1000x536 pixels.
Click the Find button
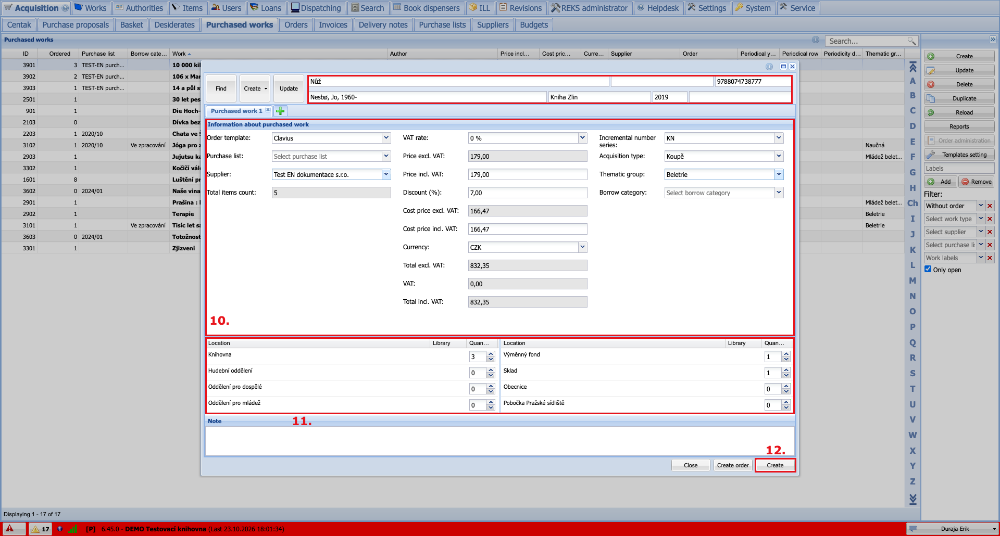coord(221,89)
